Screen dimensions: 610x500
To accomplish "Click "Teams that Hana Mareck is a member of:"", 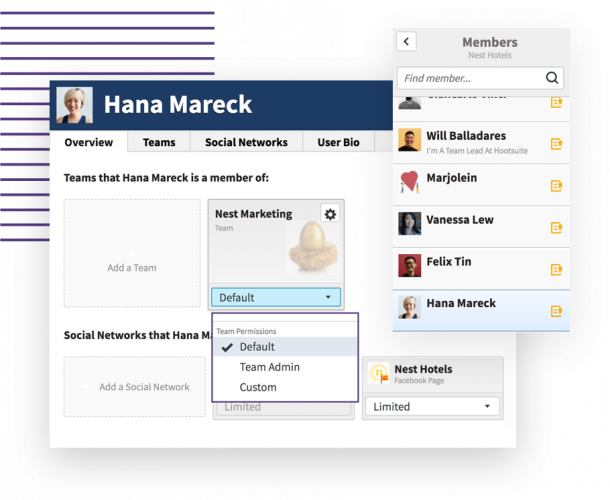I will coord(166,178).
